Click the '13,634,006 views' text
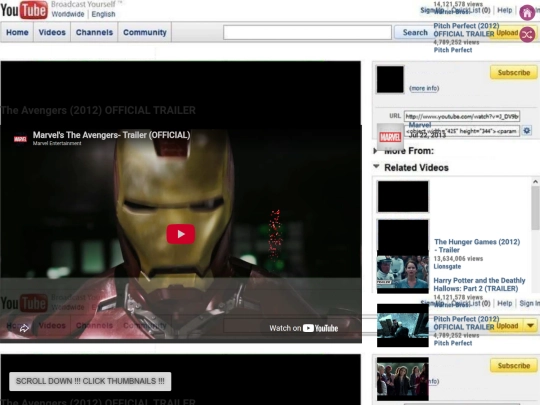 [458, 259]
